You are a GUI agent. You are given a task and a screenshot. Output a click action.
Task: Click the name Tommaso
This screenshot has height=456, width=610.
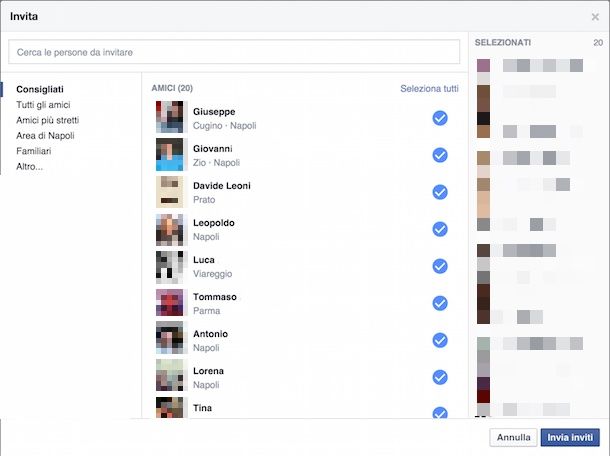[x=215, y=297]
